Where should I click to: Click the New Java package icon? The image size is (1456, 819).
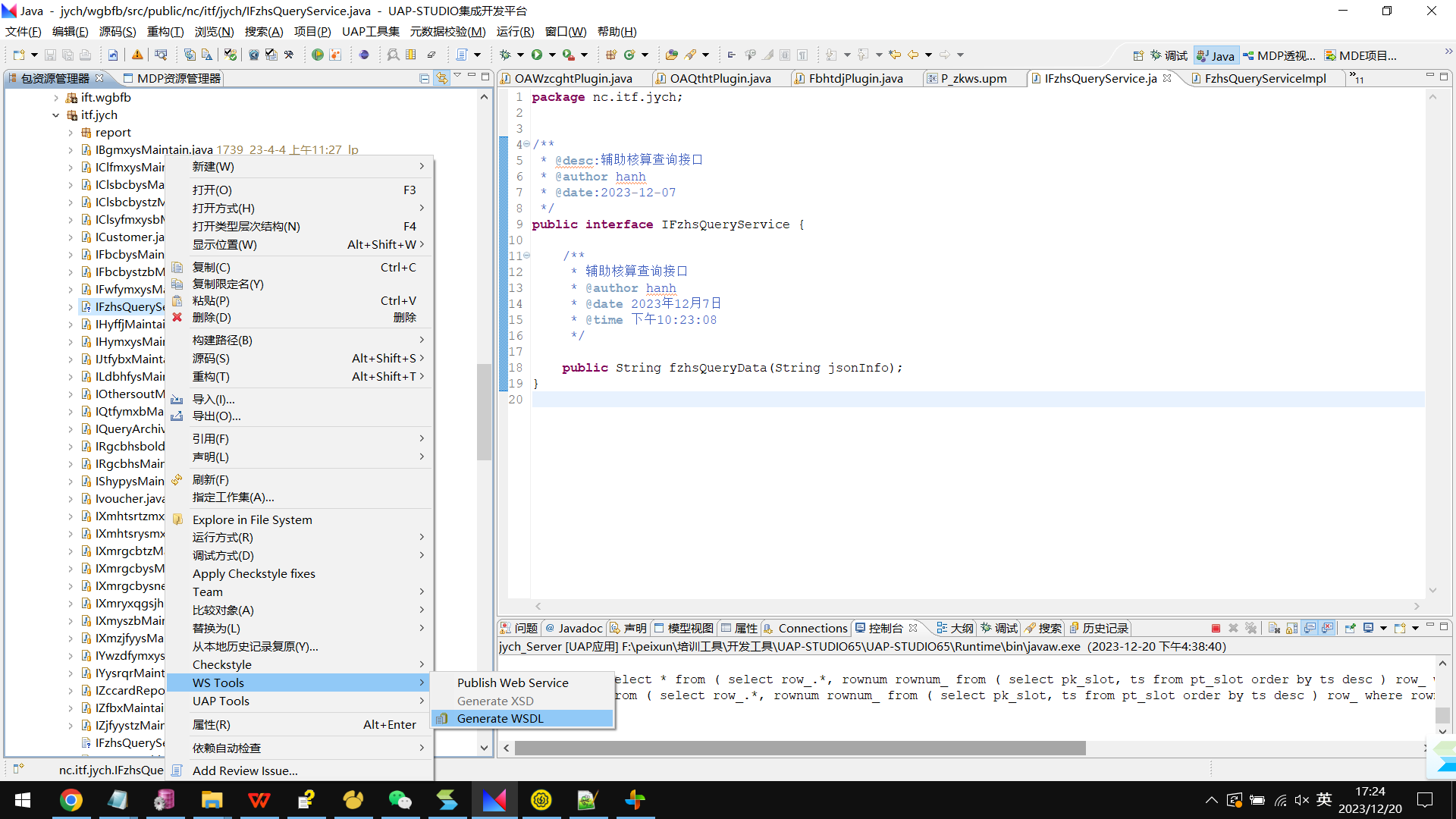coord(611,55)
